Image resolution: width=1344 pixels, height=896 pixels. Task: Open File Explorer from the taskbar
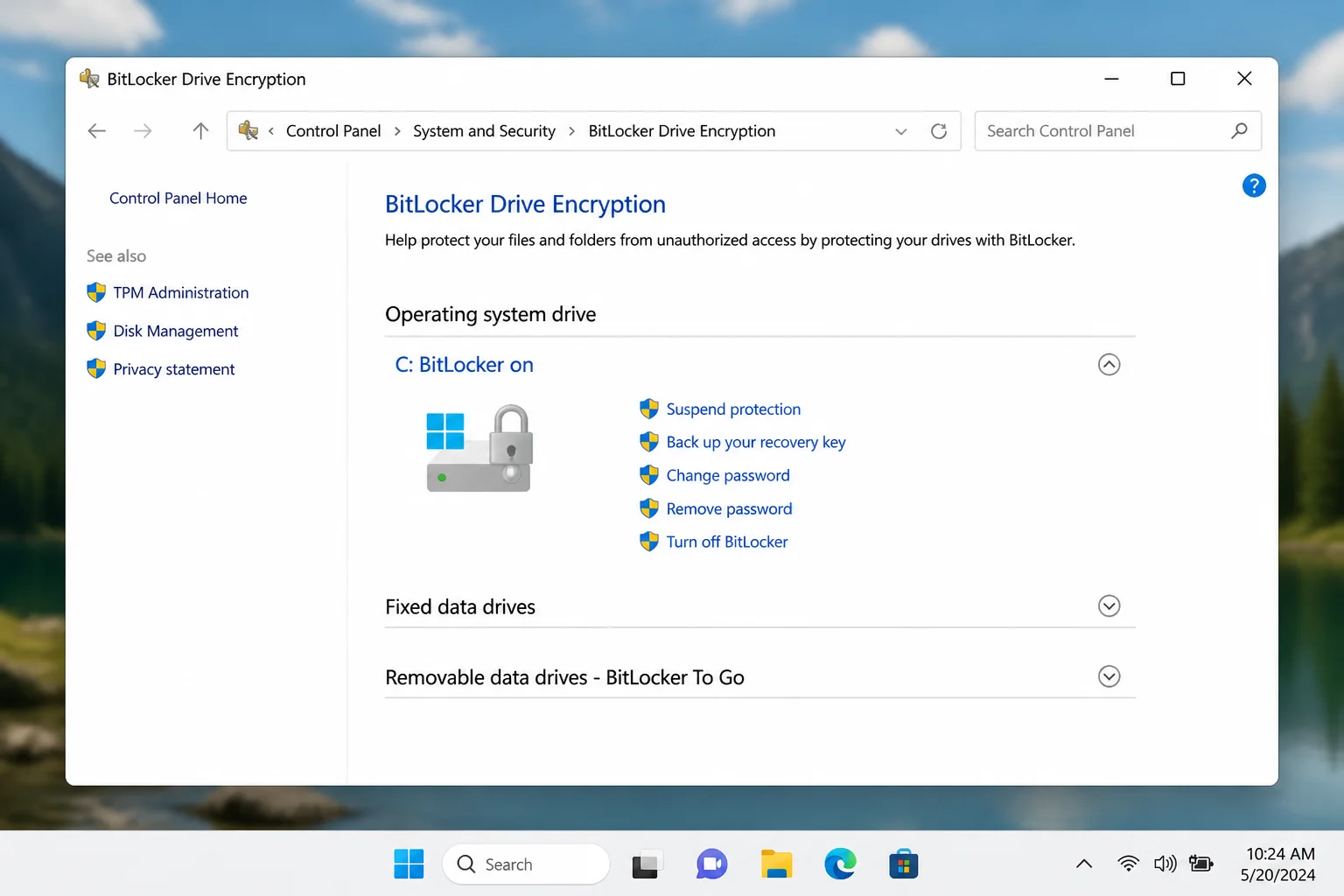coord(776,864)
